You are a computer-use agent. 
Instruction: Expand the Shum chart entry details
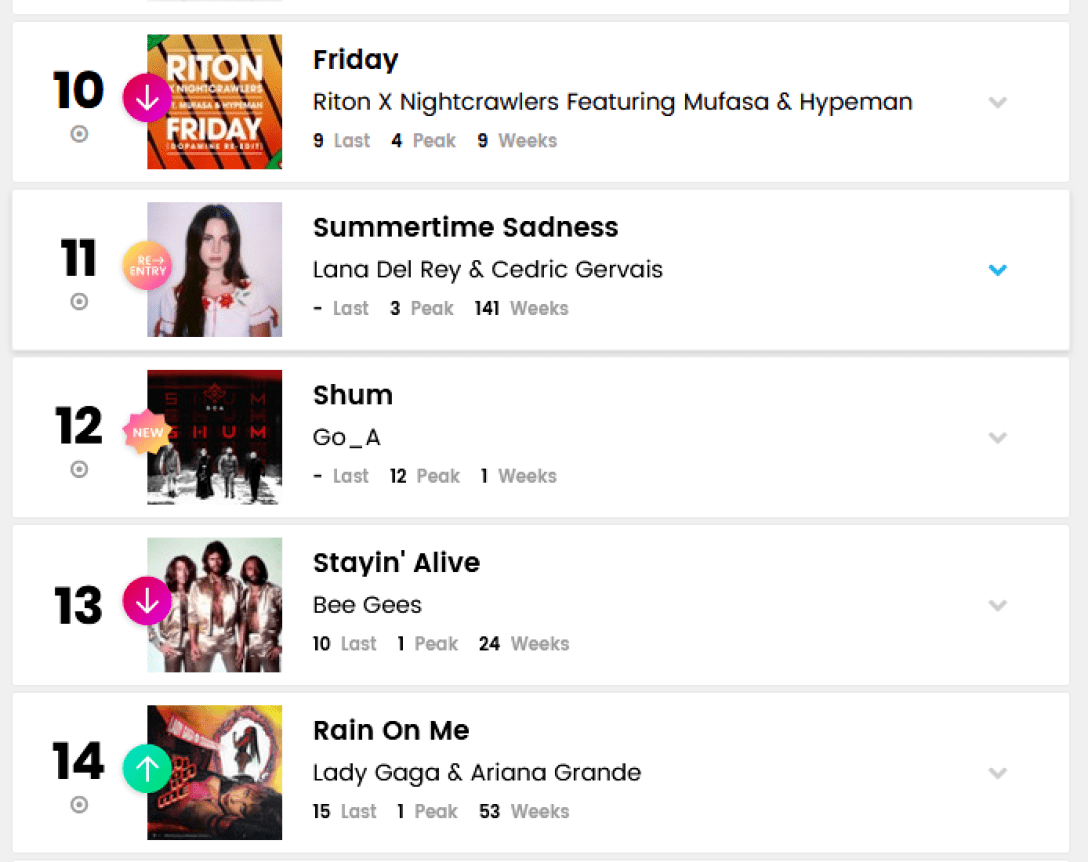pos(997,437)
